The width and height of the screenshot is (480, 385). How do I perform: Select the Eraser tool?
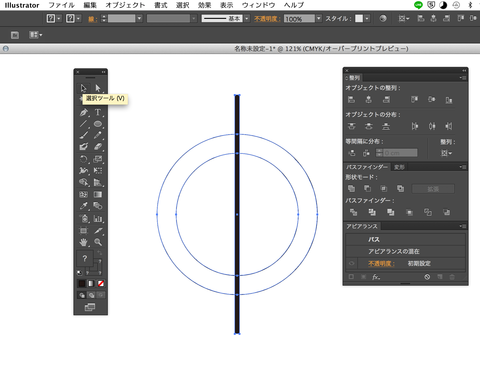tap(98, 147)
